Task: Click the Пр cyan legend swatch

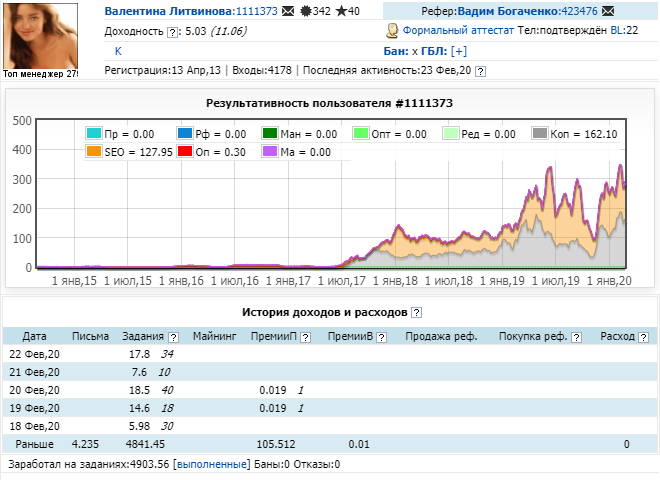Action: coord(93,133)
